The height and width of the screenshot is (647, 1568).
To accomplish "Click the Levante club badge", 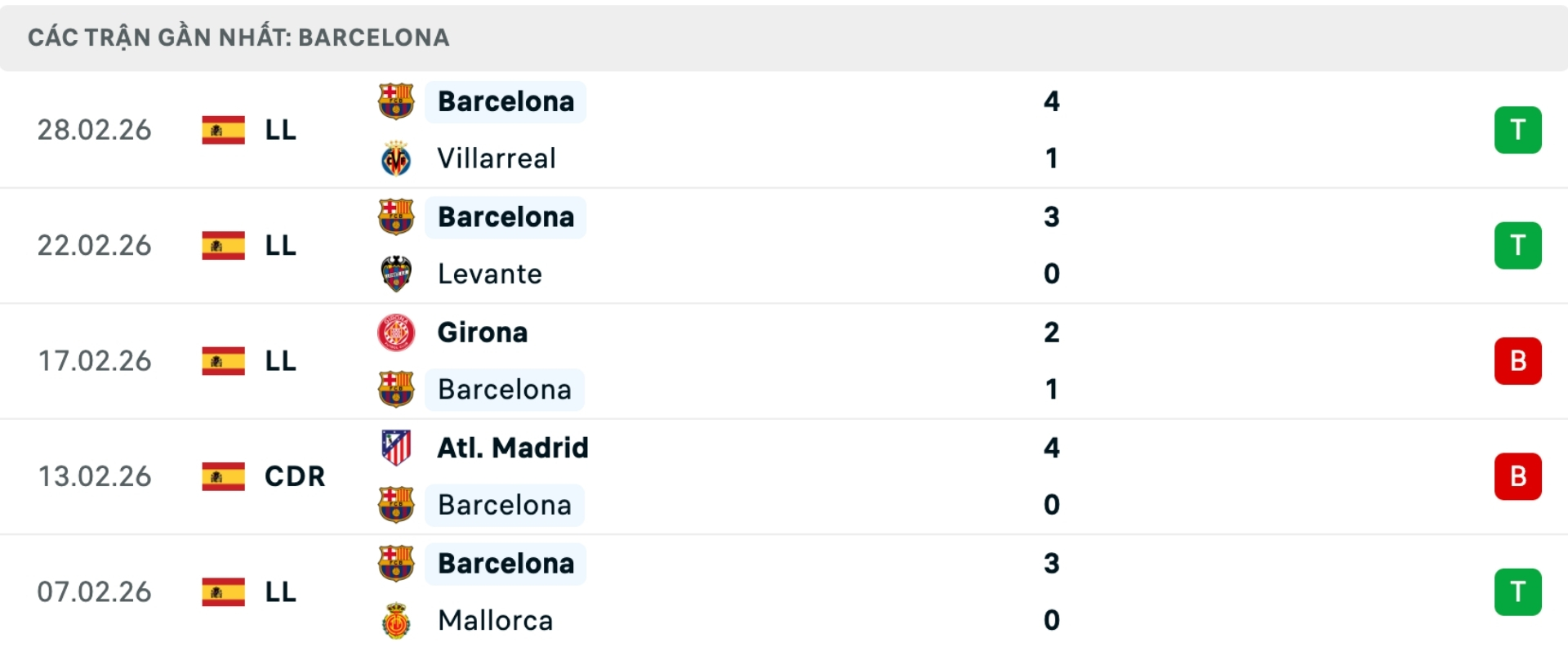I will click(397, 274).
